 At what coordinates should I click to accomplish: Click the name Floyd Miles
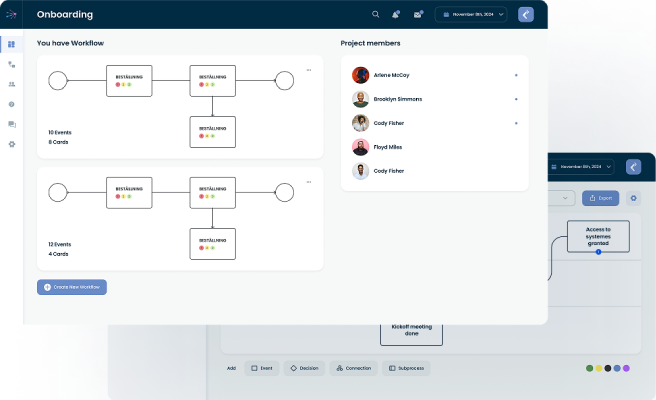click(387, 147)
